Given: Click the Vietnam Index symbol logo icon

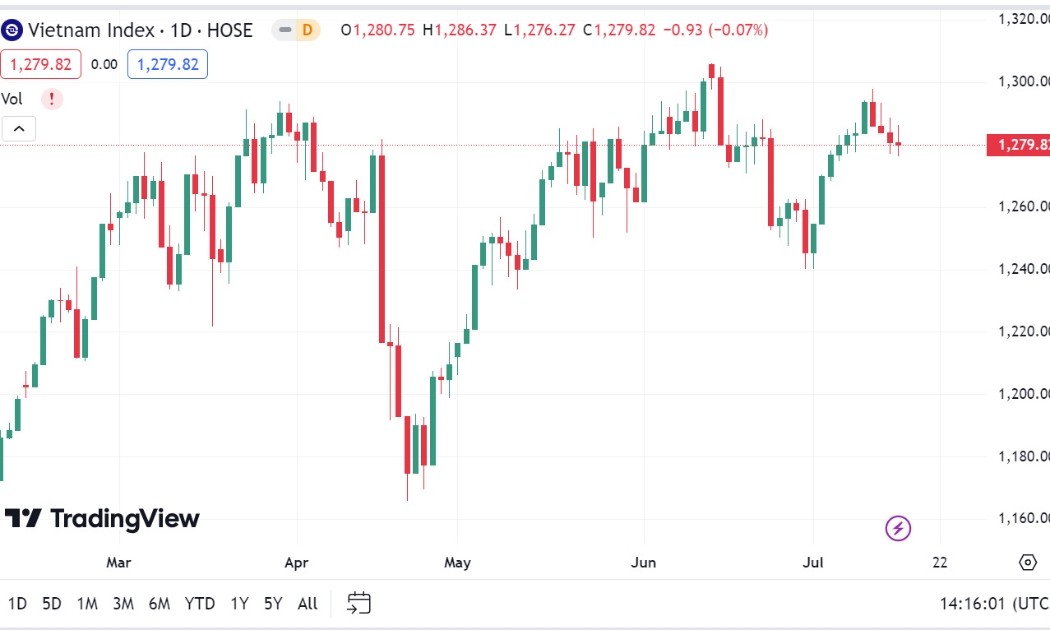Looking at the screenshot, I should pyautogui.click(x=12, y=30).
